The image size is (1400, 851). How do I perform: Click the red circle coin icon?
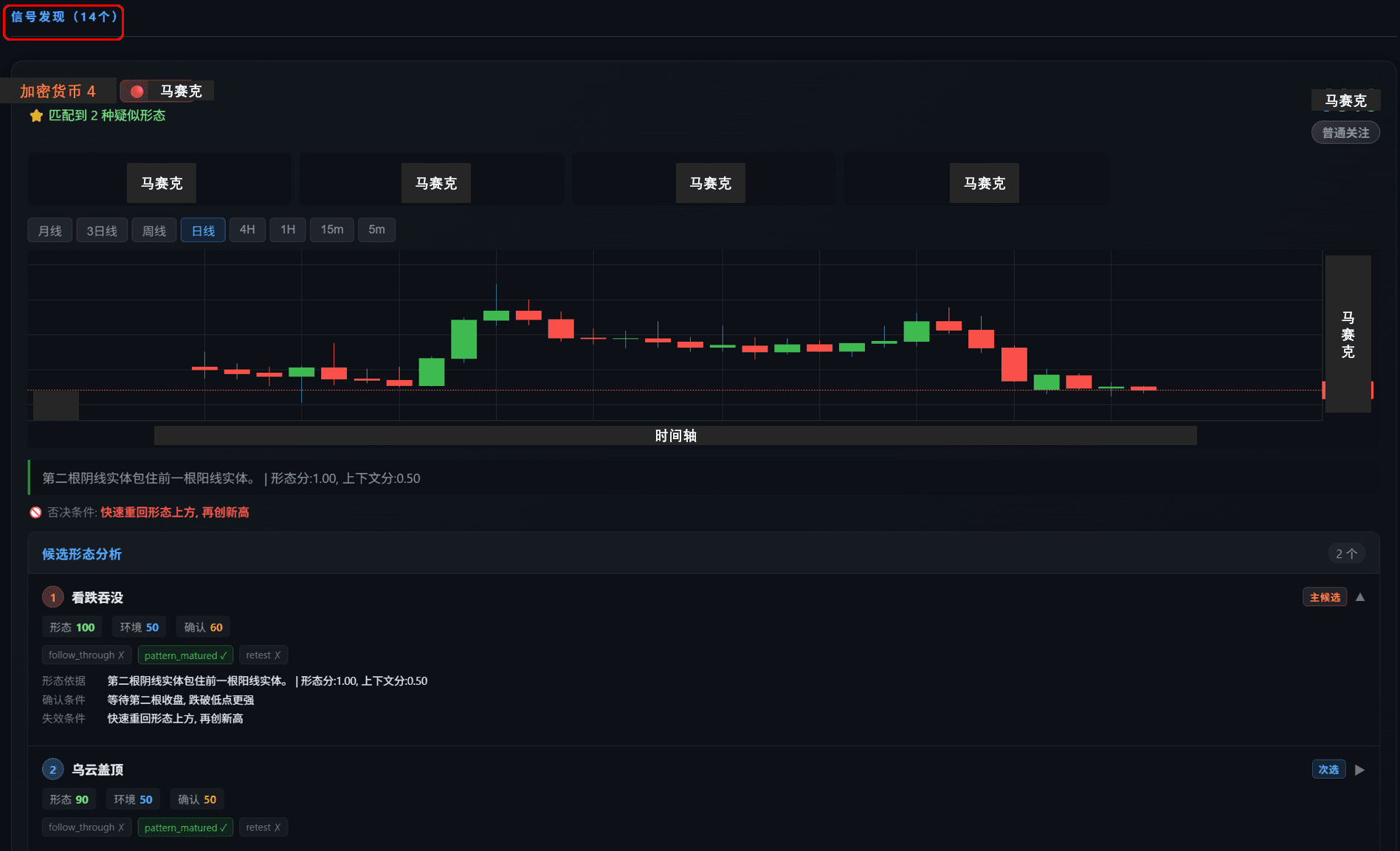pos(137,92)
